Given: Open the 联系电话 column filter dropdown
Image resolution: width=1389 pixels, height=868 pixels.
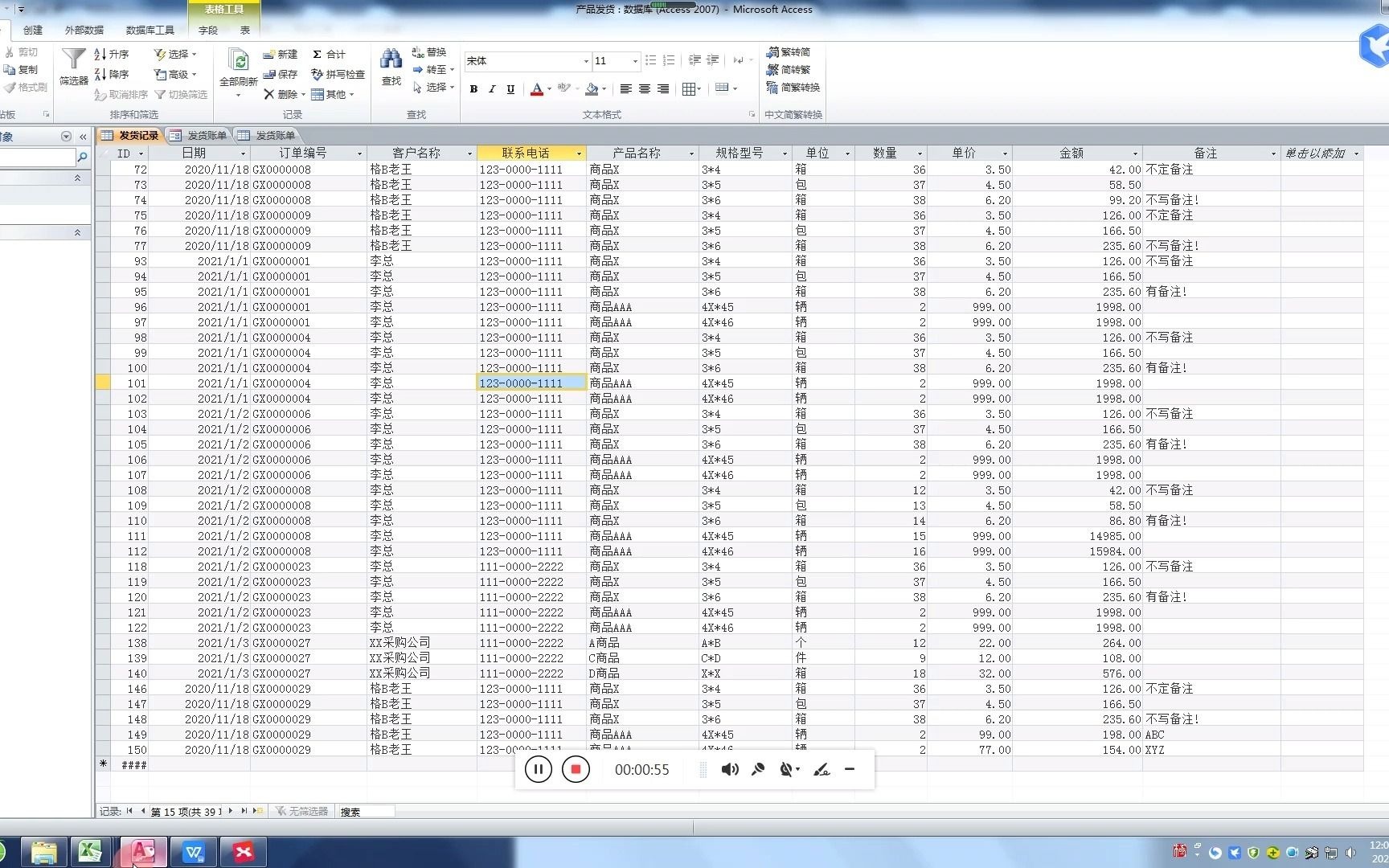Looking at the screenshot, I should [x=578, y=152].
